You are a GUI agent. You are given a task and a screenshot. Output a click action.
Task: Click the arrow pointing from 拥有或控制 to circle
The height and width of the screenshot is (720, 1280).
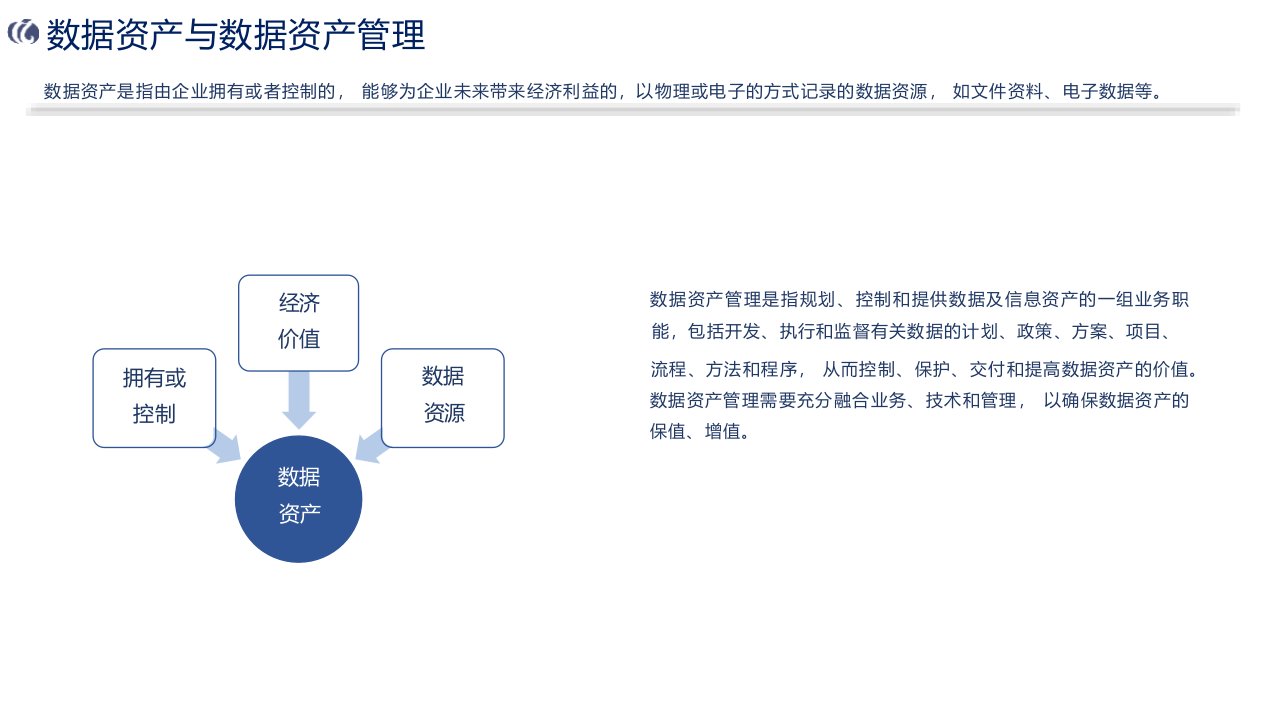(224, 447)
